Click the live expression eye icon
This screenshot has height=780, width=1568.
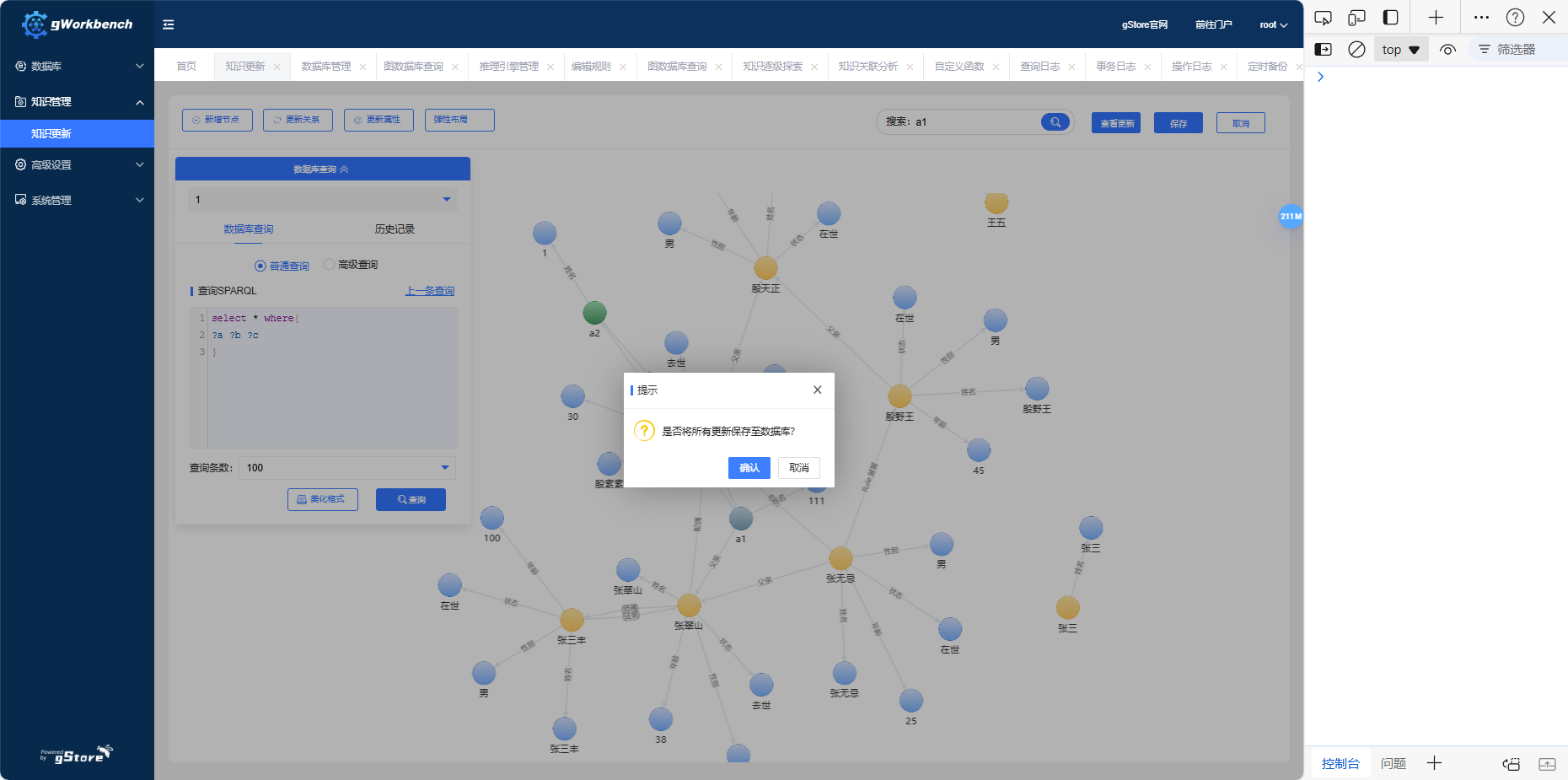click(1447, 50)
